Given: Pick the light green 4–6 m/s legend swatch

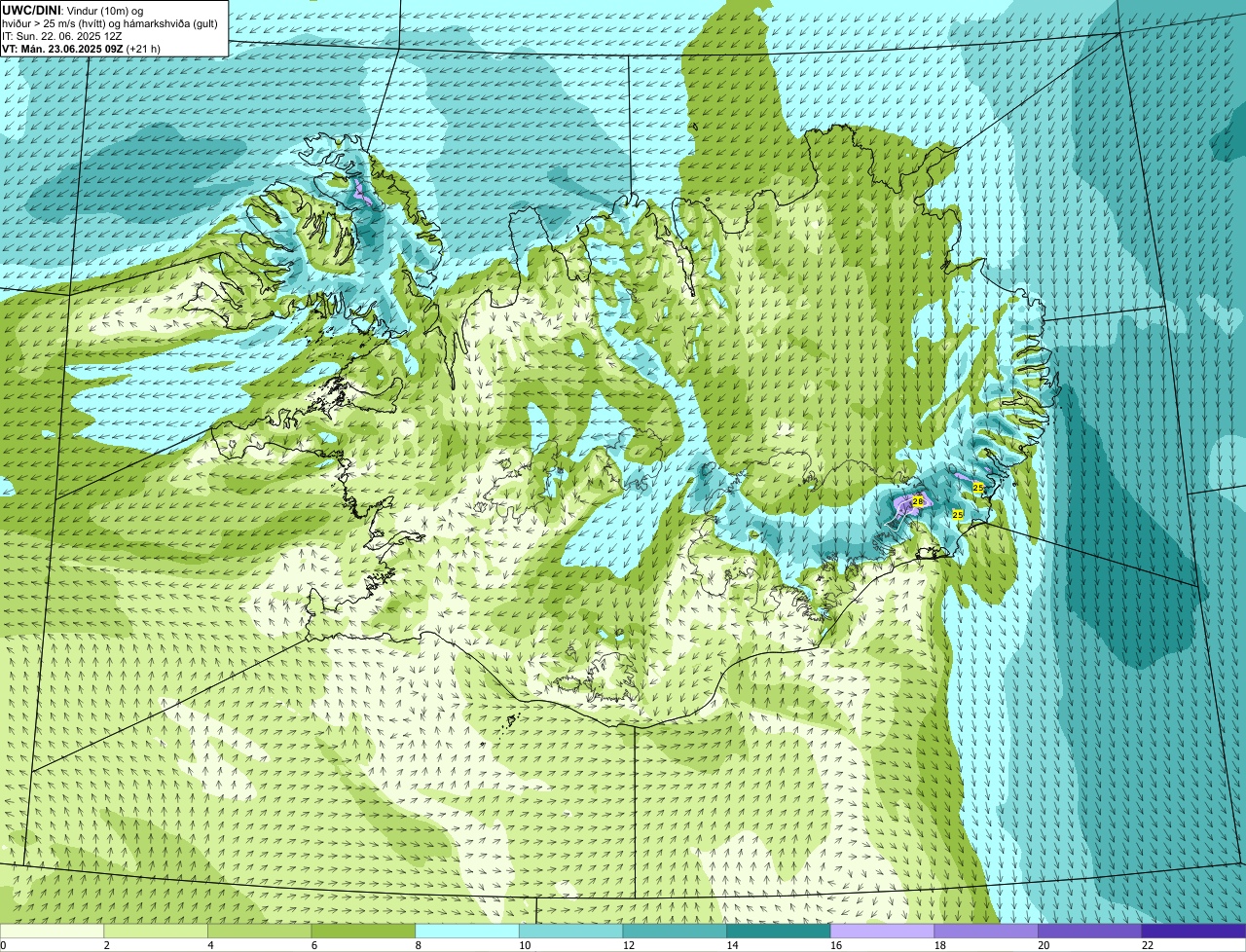Looking at the screenshot, I should point(260,931).
